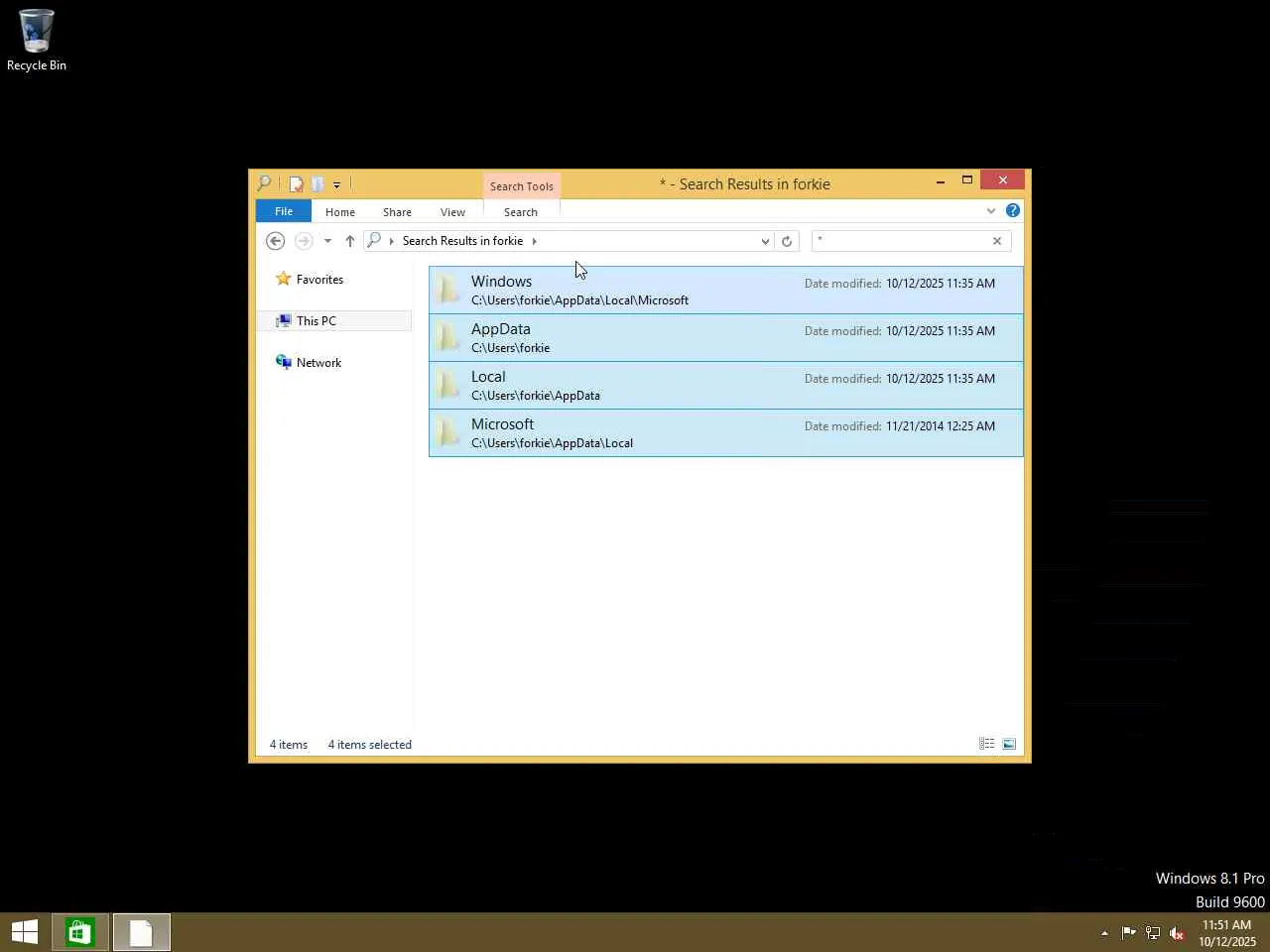Click inside the search box
This screenshot has width=1270, height=952.
tap(901, 241)
